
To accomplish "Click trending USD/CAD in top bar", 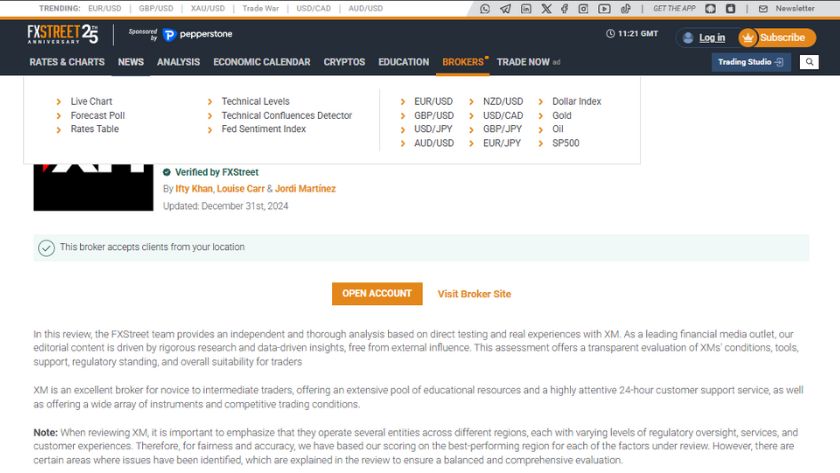I will click(313, 9).
